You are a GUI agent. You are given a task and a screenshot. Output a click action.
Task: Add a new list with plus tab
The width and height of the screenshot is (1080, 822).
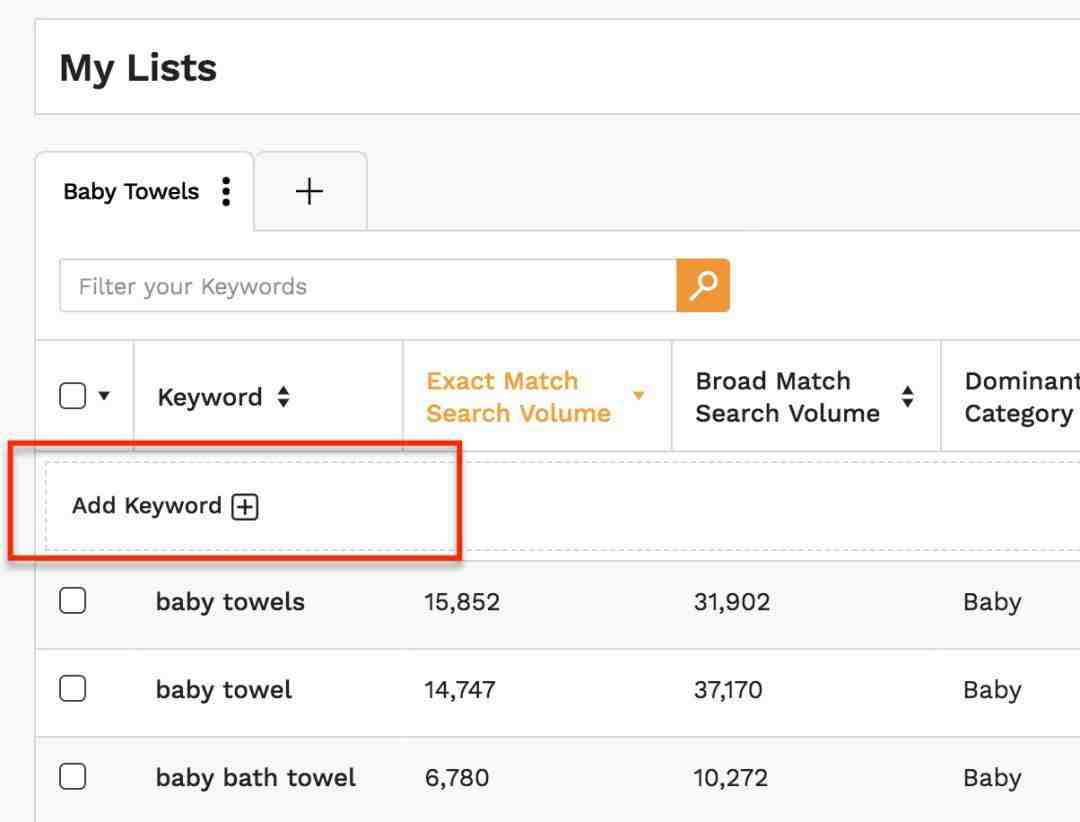point(310,191)
